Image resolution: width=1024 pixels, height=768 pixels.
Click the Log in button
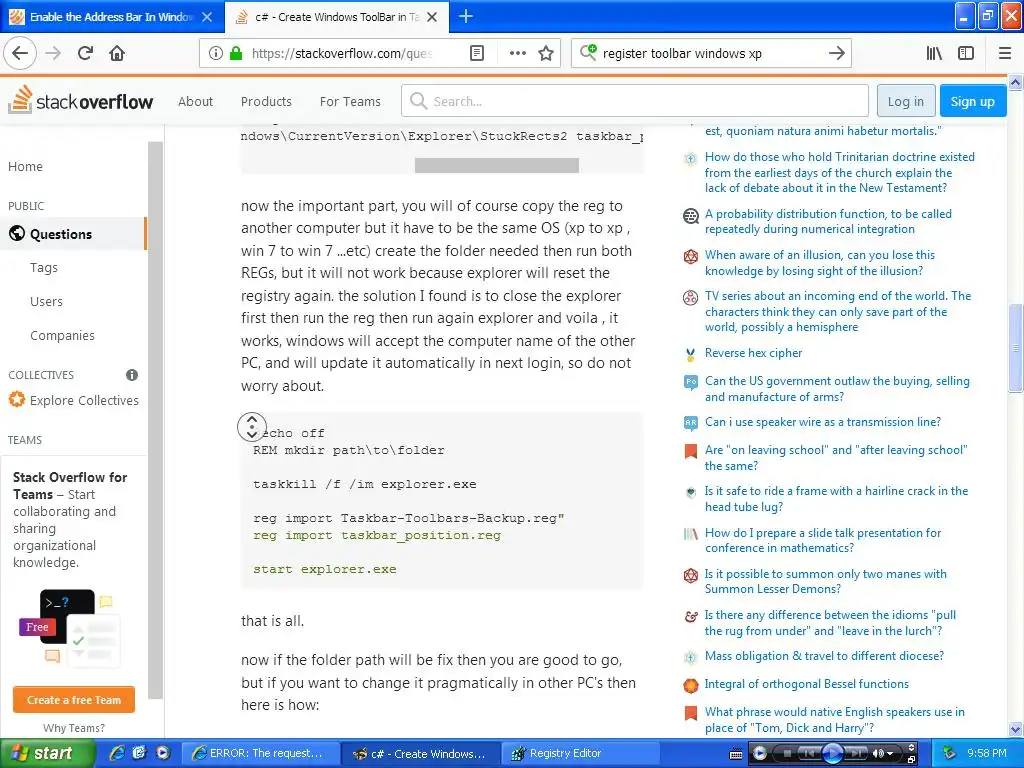point(906,101)
